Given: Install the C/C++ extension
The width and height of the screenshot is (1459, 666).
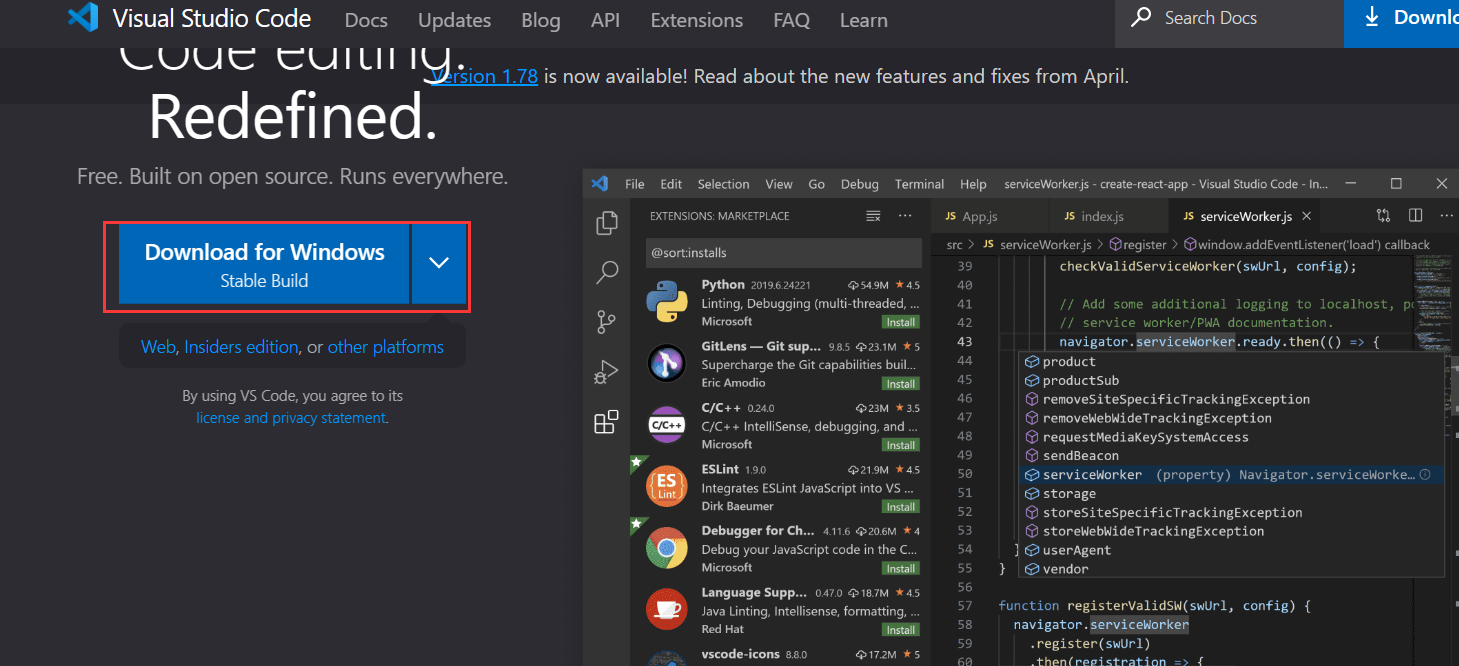Looking at the screenshot, I should click(900, 445).
